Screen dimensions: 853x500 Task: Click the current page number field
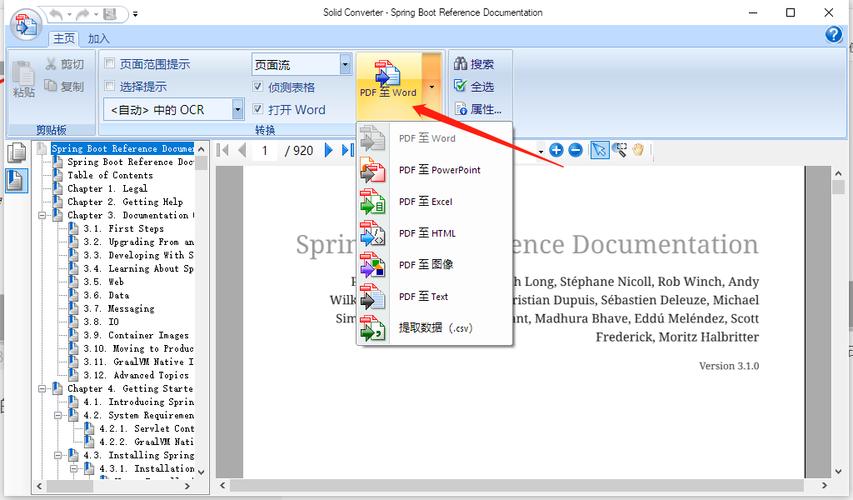(265, 150)
